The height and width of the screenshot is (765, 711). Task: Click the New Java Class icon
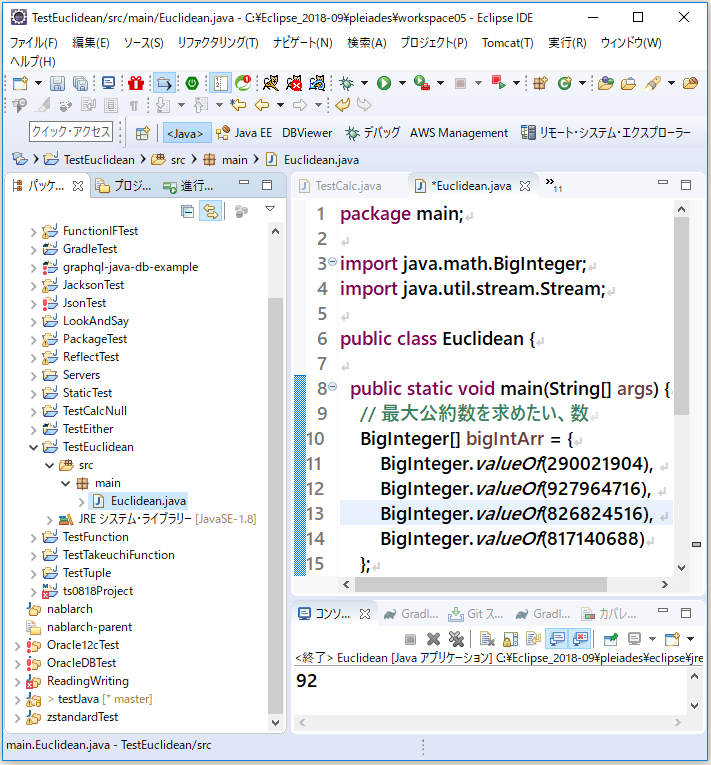(565, 83)
